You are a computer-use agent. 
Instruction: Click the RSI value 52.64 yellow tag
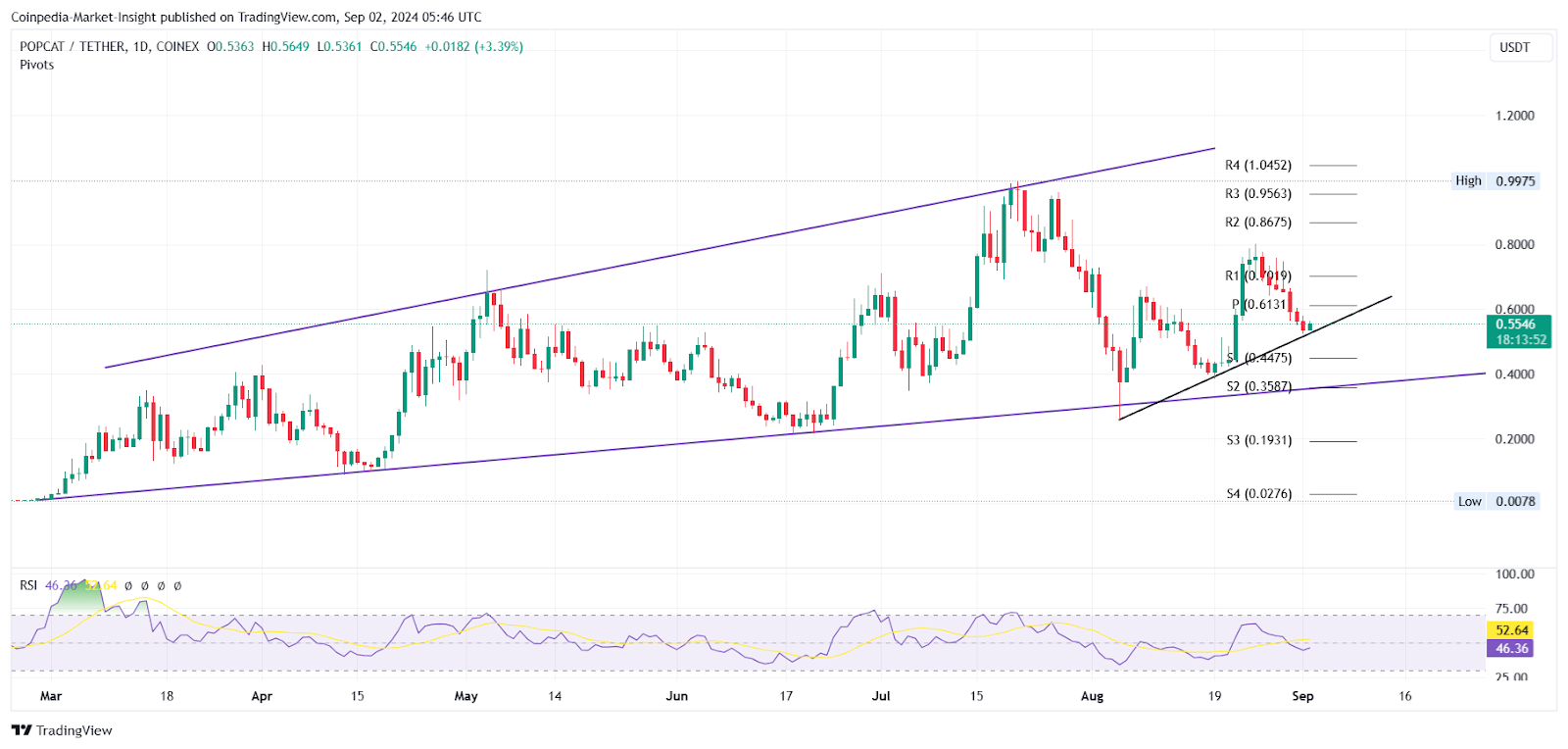(x=1511, y=630)
